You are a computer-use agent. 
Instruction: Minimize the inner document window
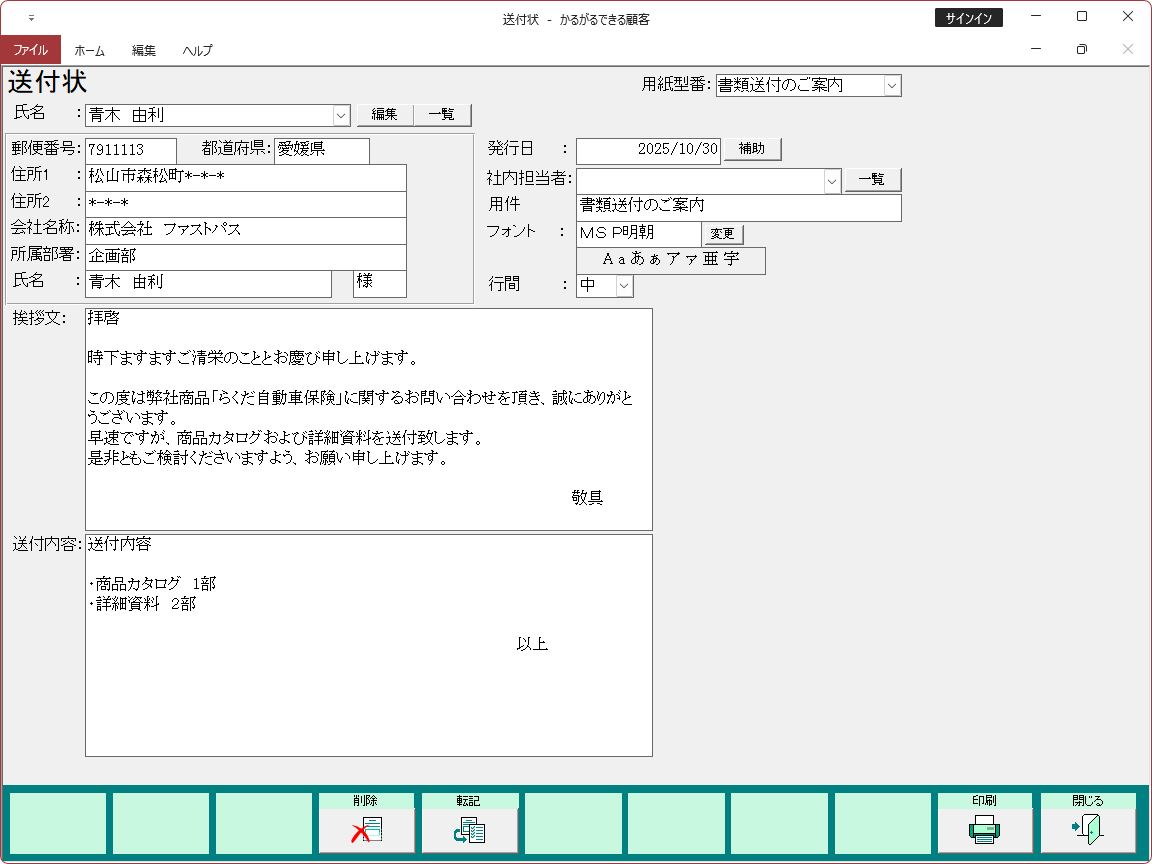click(1036, 49)
